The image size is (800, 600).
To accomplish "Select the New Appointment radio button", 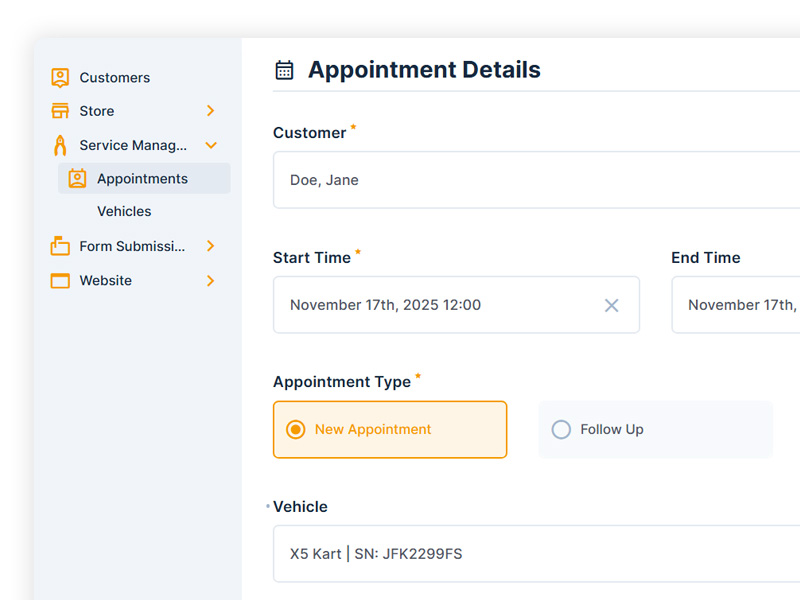I will [x=295, y=429].
